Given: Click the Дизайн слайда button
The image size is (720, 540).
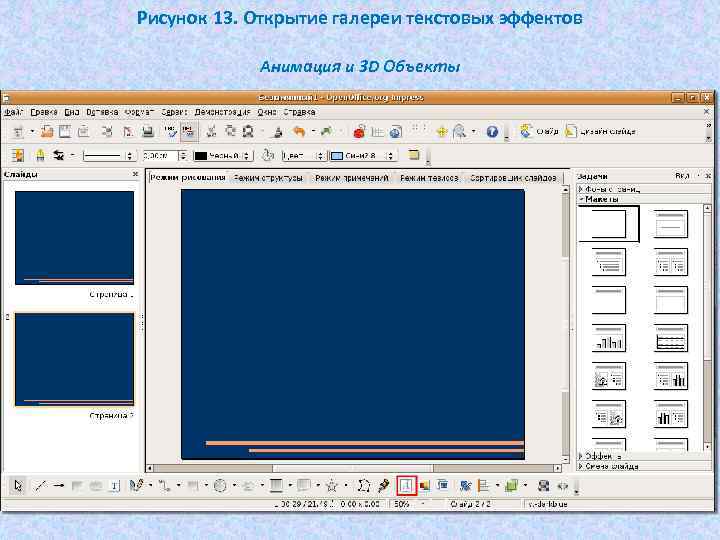Looking at the screenshot, I should point(600,131).
